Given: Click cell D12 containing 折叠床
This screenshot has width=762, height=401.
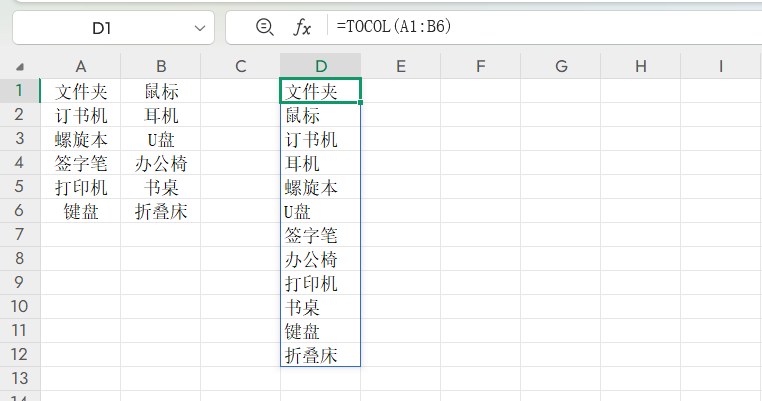Looking at the screenshot, I should pyautogui.click(x=321, y=354).
